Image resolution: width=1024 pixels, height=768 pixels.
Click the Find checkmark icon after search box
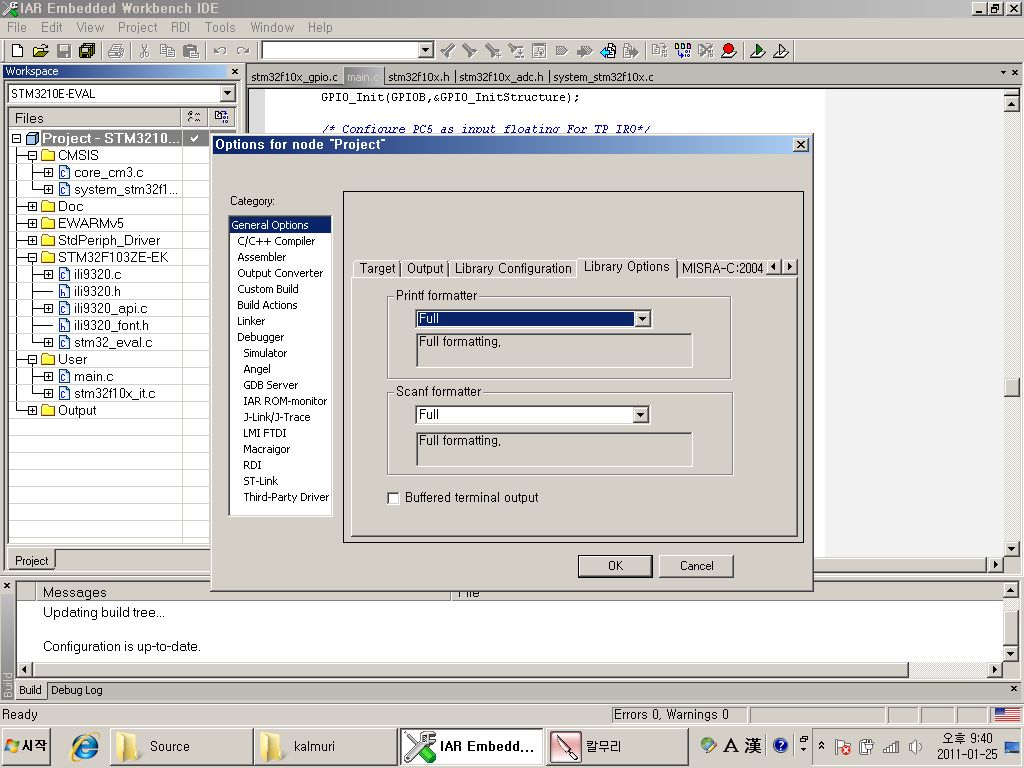pos(447,50)
